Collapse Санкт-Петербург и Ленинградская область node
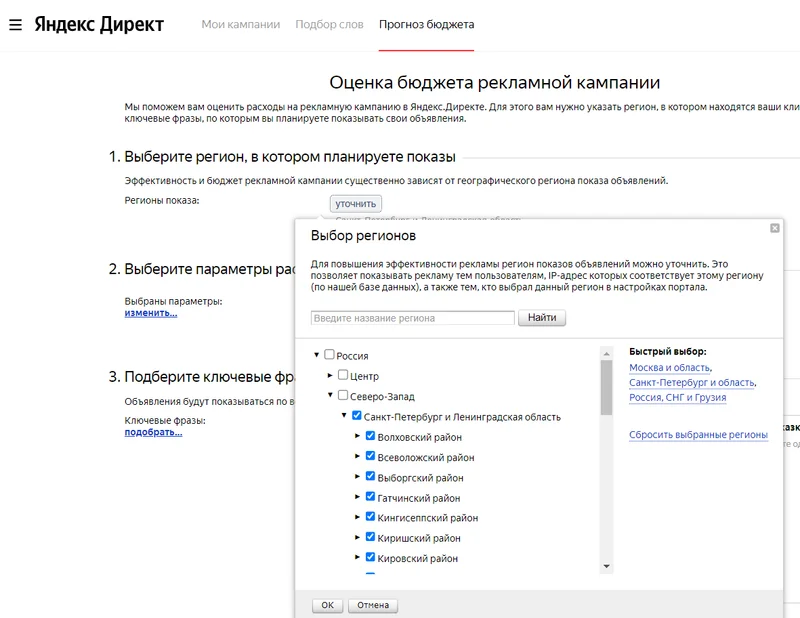 tap(344, 415)
